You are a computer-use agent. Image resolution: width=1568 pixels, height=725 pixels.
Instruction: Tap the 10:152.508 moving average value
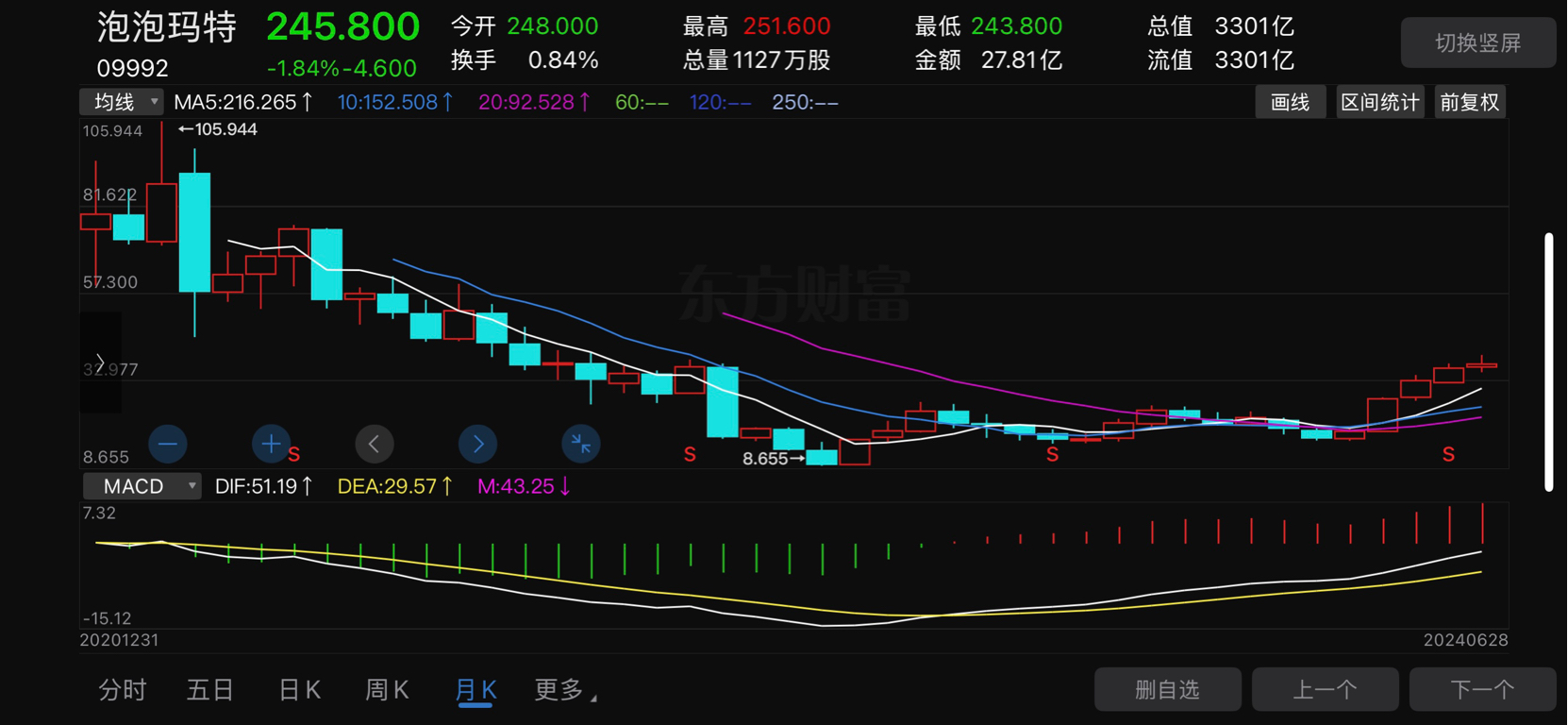tap(395, 102)
